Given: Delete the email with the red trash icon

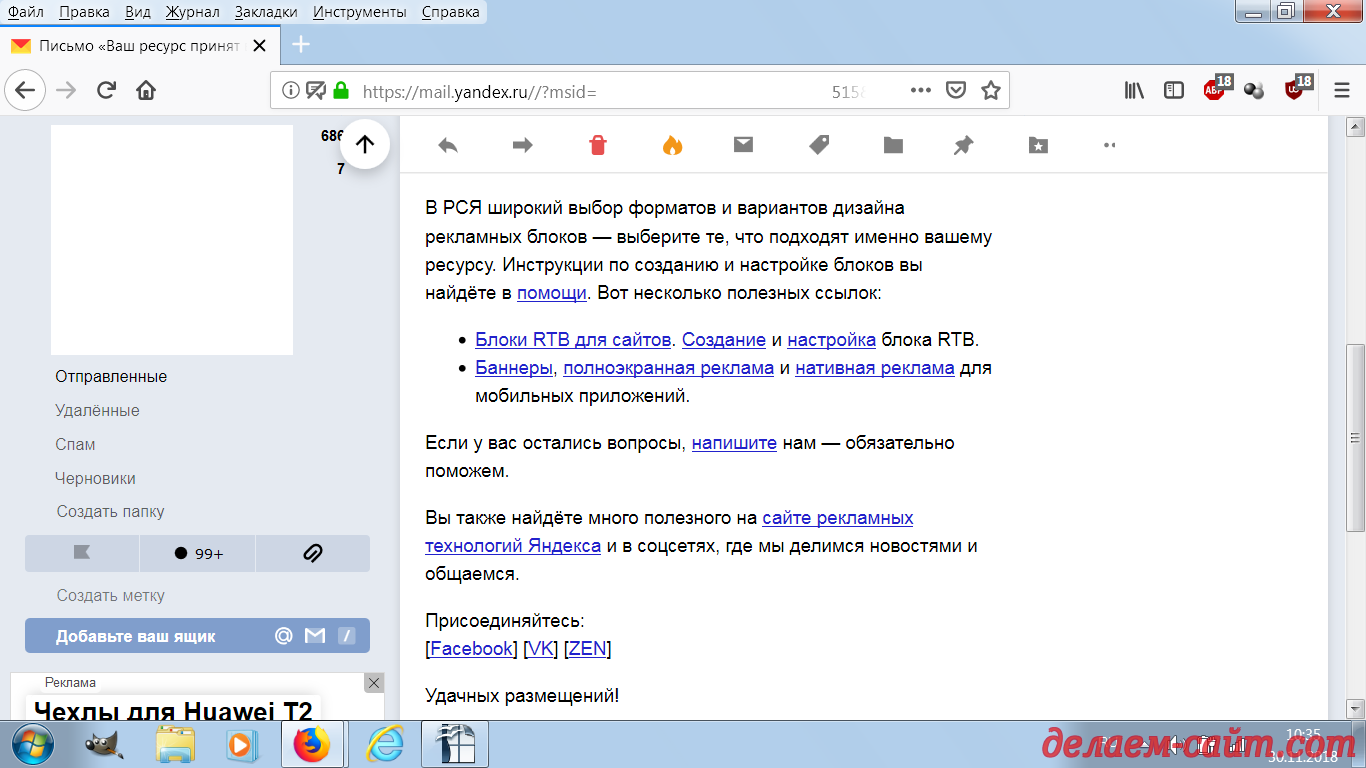Looking at the screenshot, I should click(x=597, y=145).
